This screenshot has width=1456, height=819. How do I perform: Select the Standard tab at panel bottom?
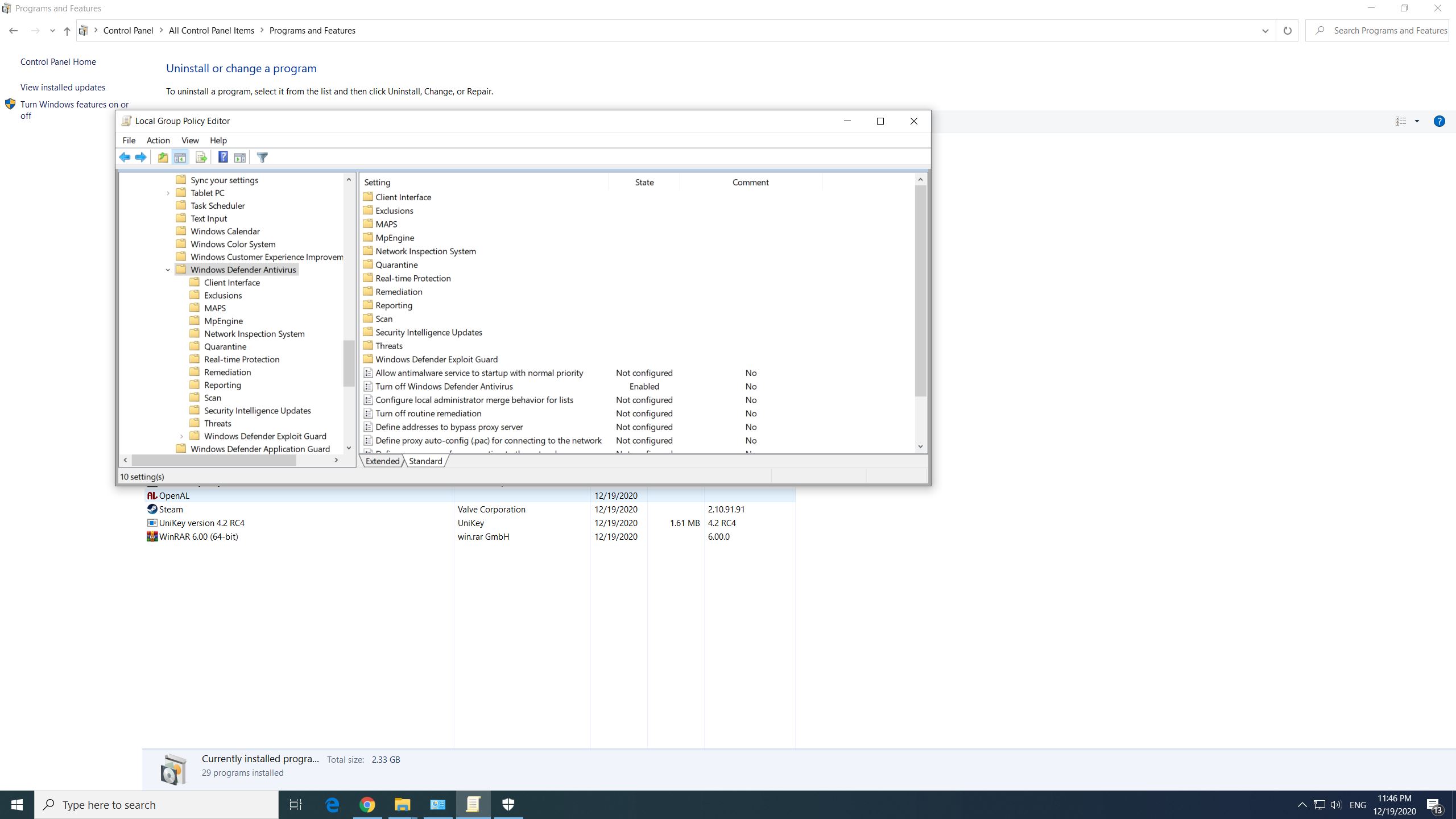[x=425, y=461]
